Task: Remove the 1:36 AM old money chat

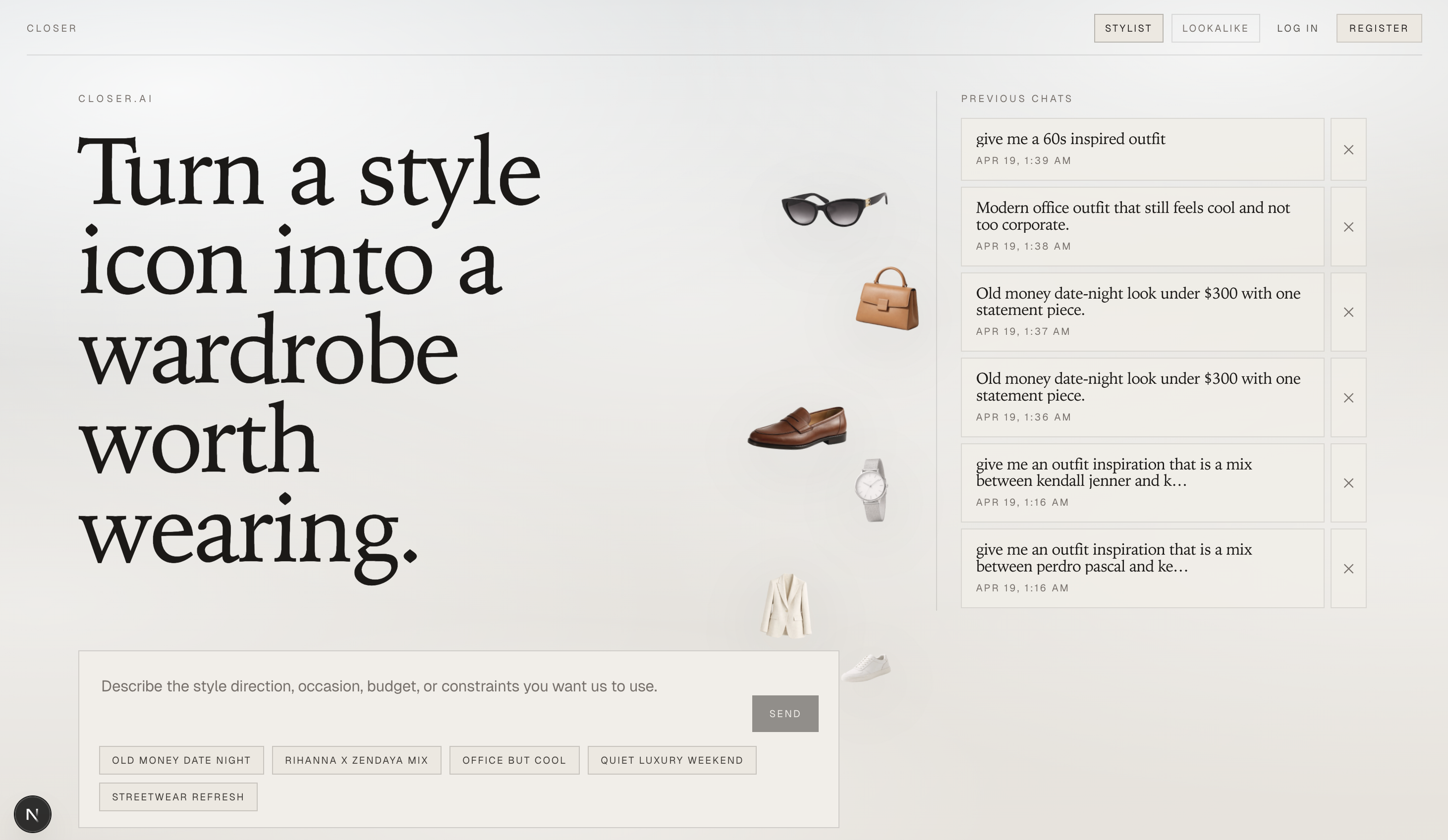Action: click(x=1348, y=397)
